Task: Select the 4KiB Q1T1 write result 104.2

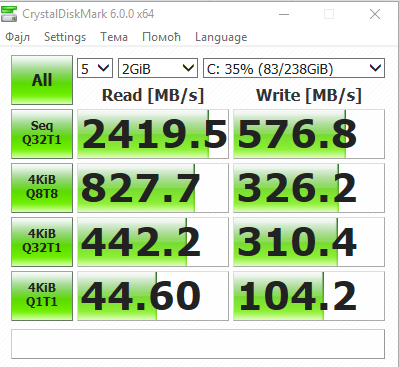Action: coord(309,296)
